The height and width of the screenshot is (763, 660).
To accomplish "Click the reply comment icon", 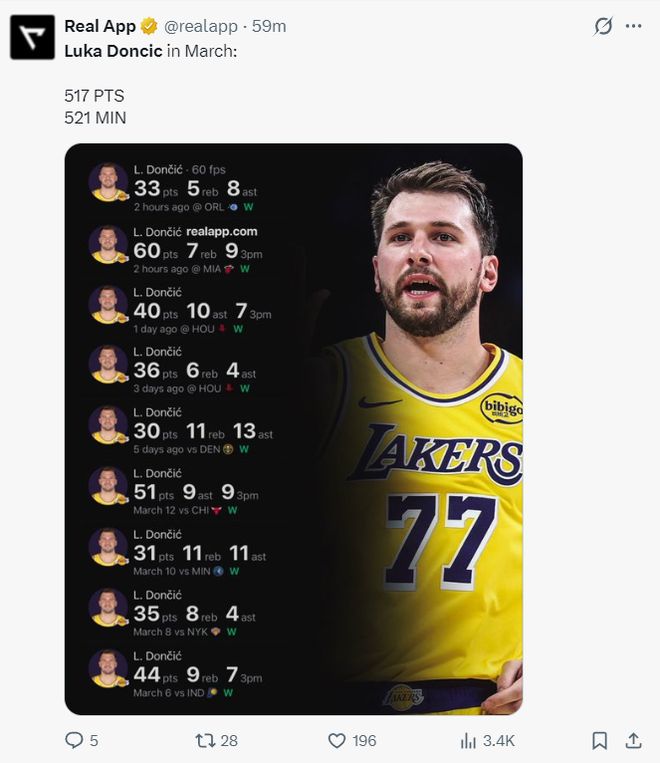I will (74, 740).
